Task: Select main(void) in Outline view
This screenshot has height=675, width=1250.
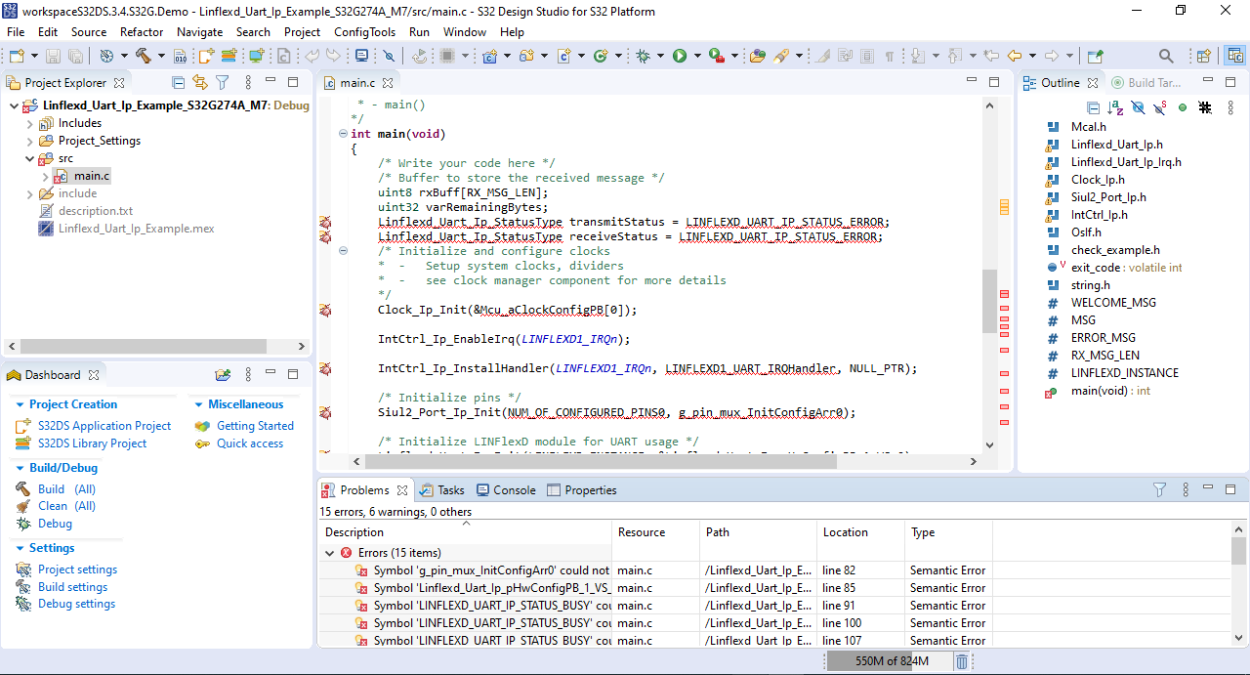Action: (x=1110, y=391)
